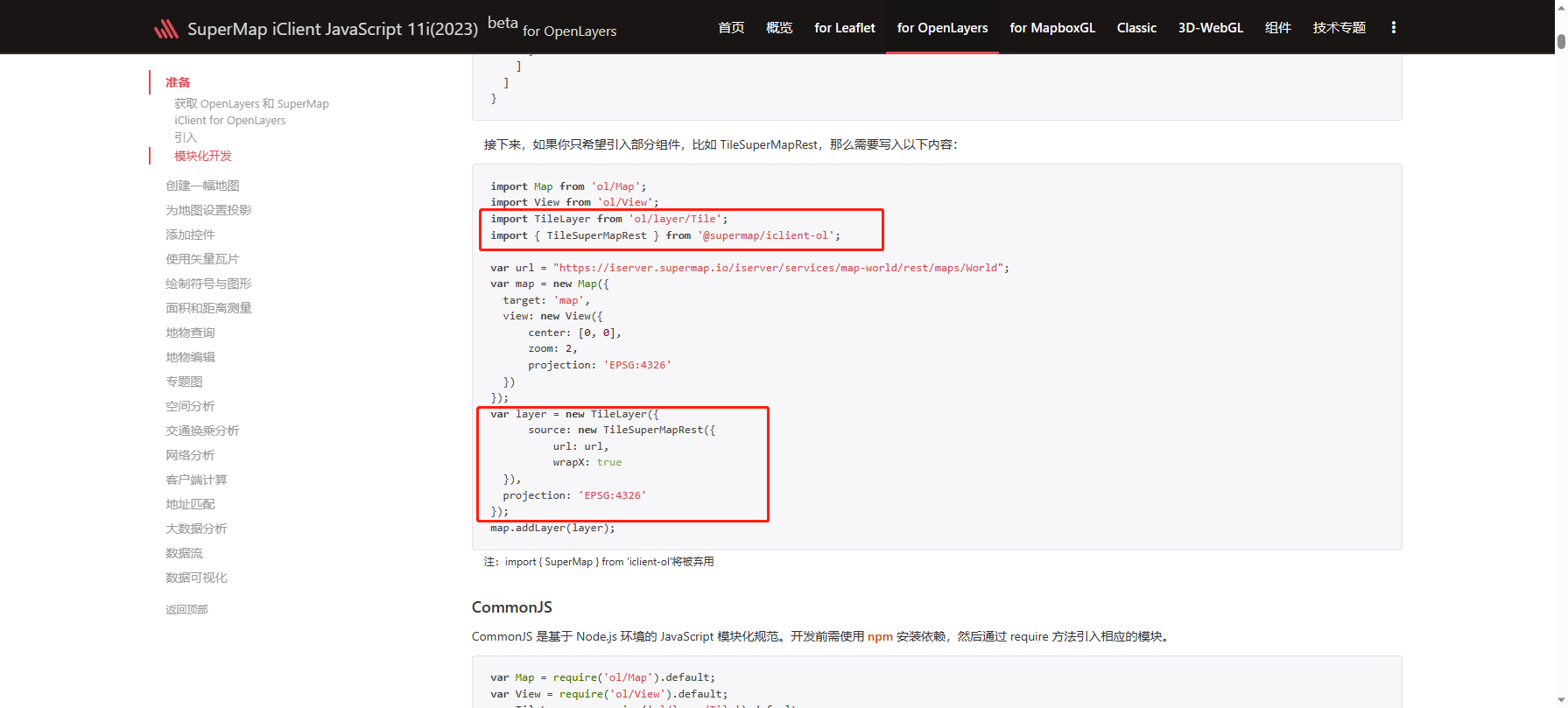
Task: Click the page vertical scrollbar thumb
Action: 1561,42
